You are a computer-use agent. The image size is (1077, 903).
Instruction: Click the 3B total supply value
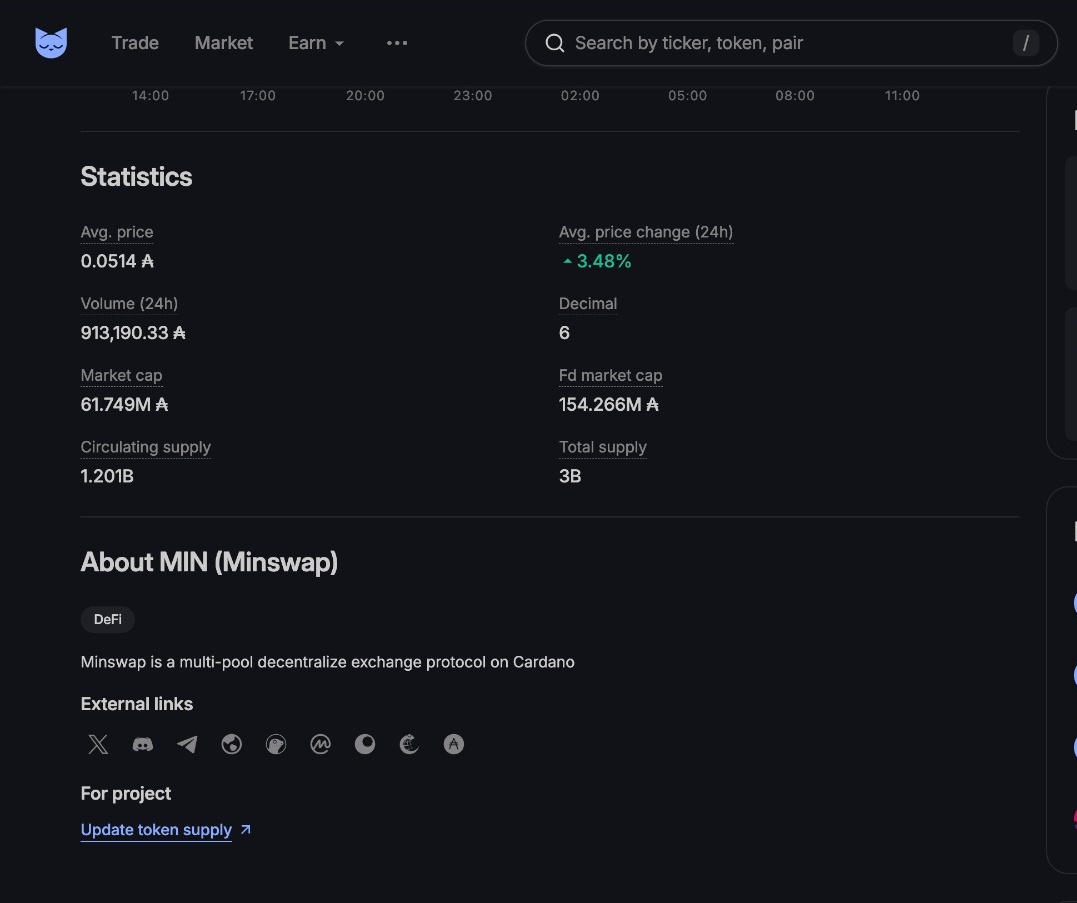[x=570, y=476]
